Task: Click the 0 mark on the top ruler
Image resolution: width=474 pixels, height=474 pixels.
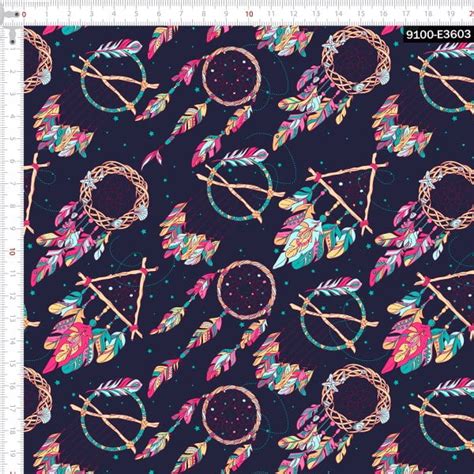Action: coord(24,14)
